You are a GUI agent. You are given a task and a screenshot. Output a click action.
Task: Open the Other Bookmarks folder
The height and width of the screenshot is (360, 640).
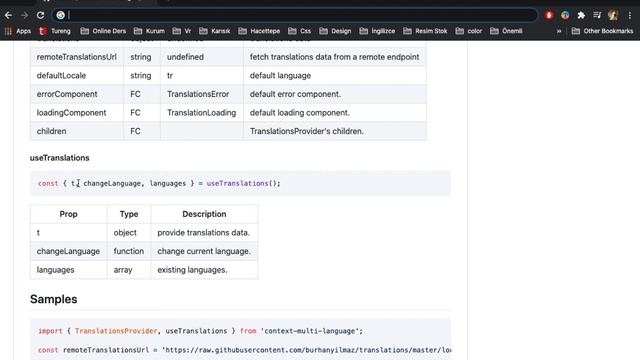[x=602, y=31]
